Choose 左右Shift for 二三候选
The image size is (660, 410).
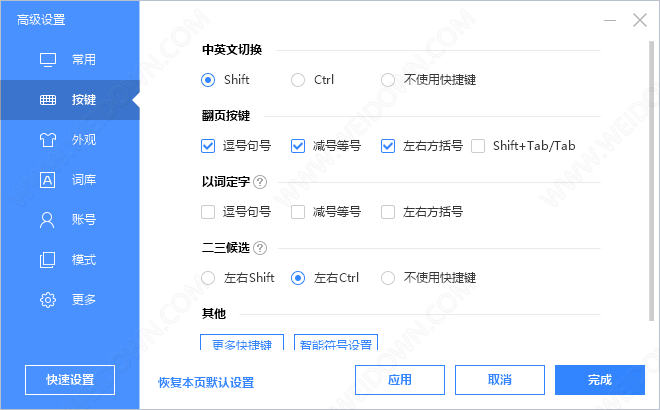pyautogui.click(x=208, y=277)
